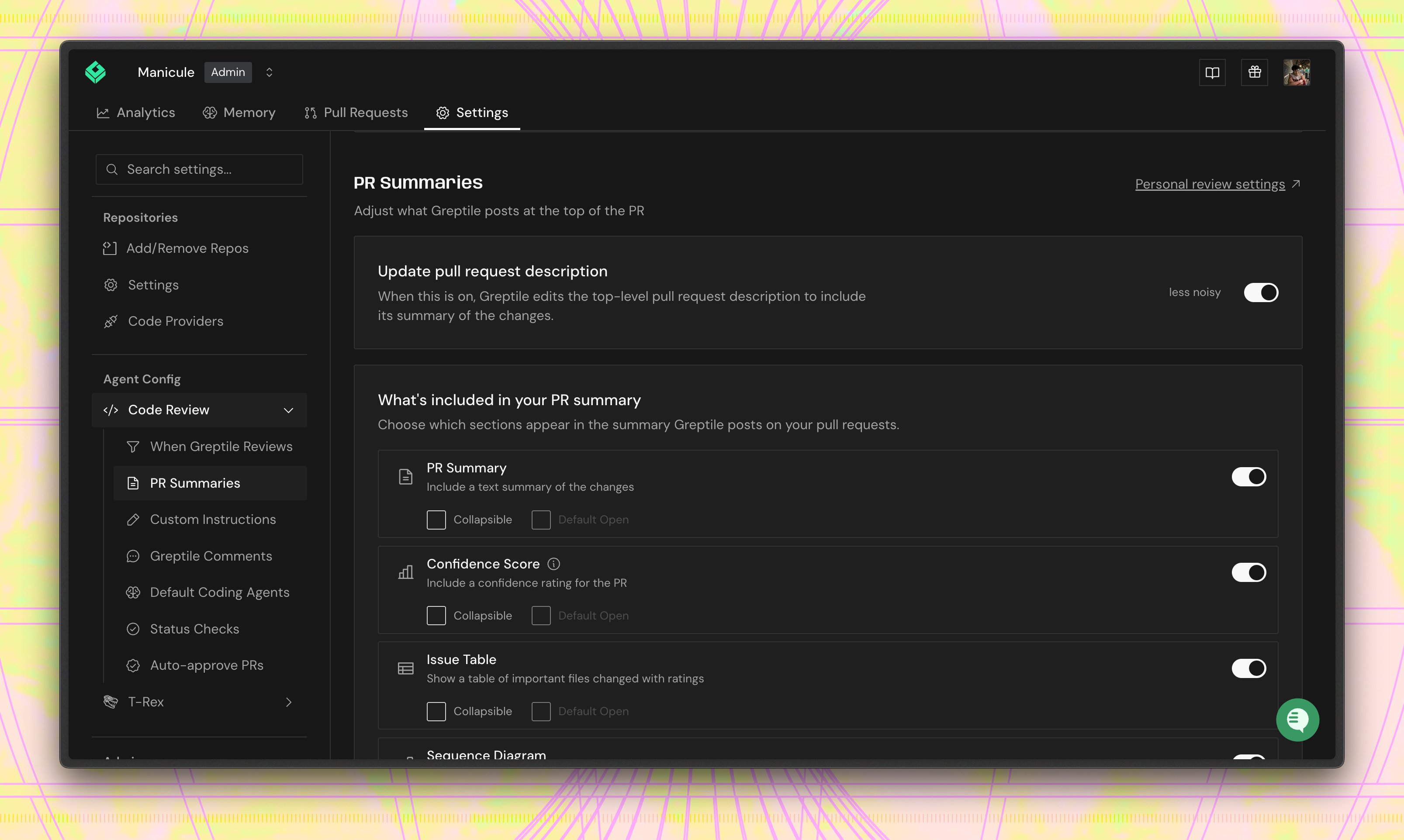Click the badge icon for Auto-approve PRs

point(133,666)
